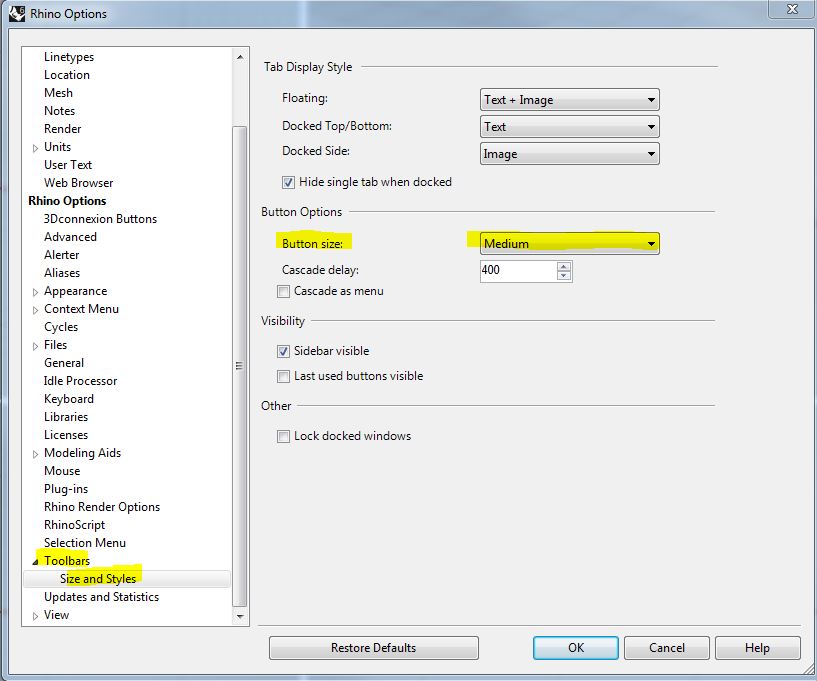Open Alerter settings page
This screenshot has height=681, width=817.
[61, 255]
